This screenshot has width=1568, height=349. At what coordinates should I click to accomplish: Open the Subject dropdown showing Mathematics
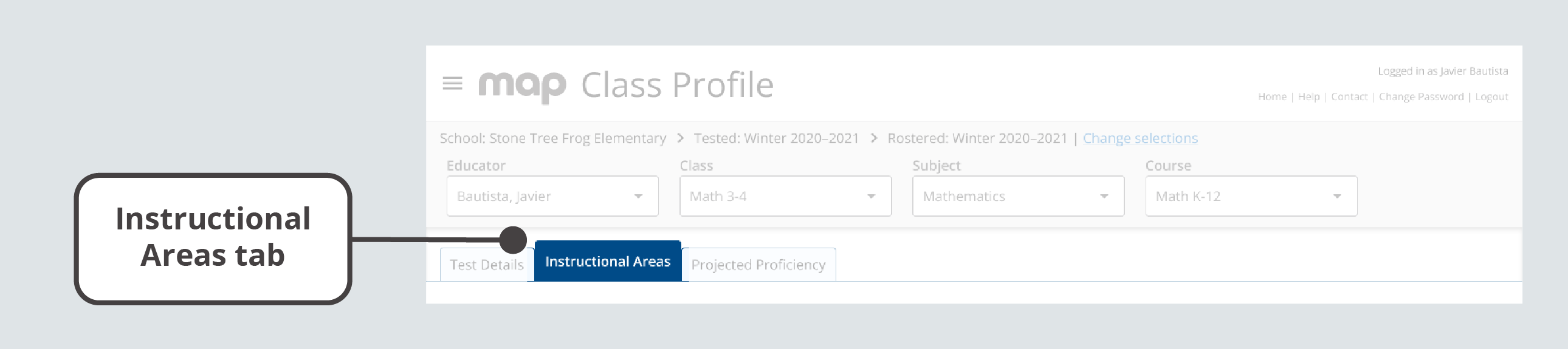[1017, 197]
